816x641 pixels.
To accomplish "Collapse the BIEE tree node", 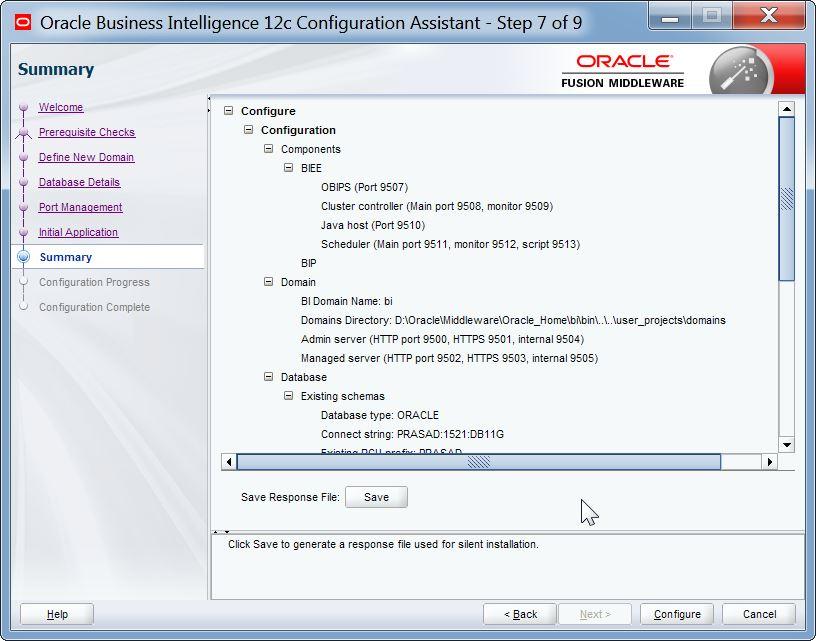I will [288, 168].
